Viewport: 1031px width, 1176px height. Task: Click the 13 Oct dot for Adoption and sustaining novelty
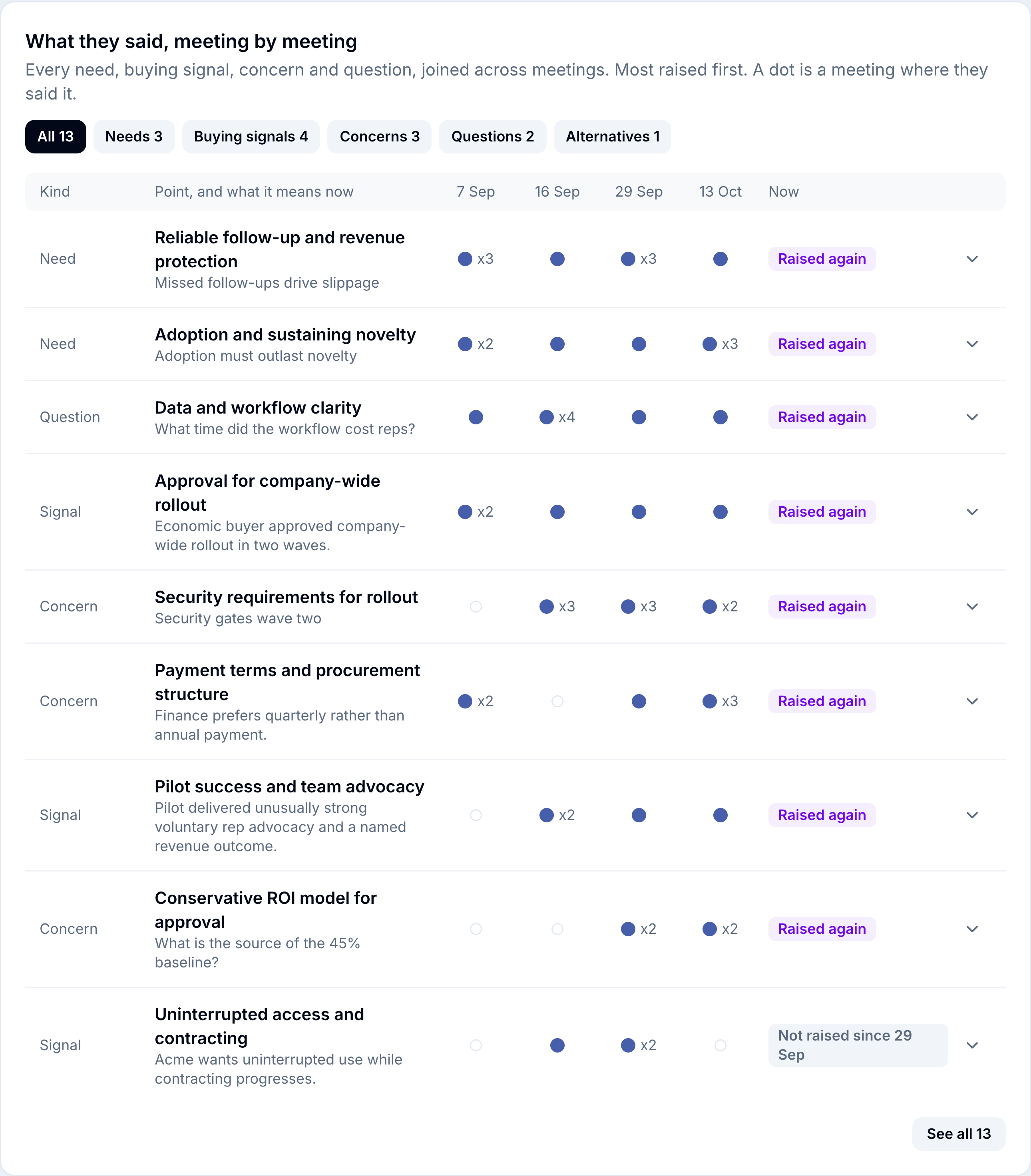pyautogui.click(x=709, y=344)
